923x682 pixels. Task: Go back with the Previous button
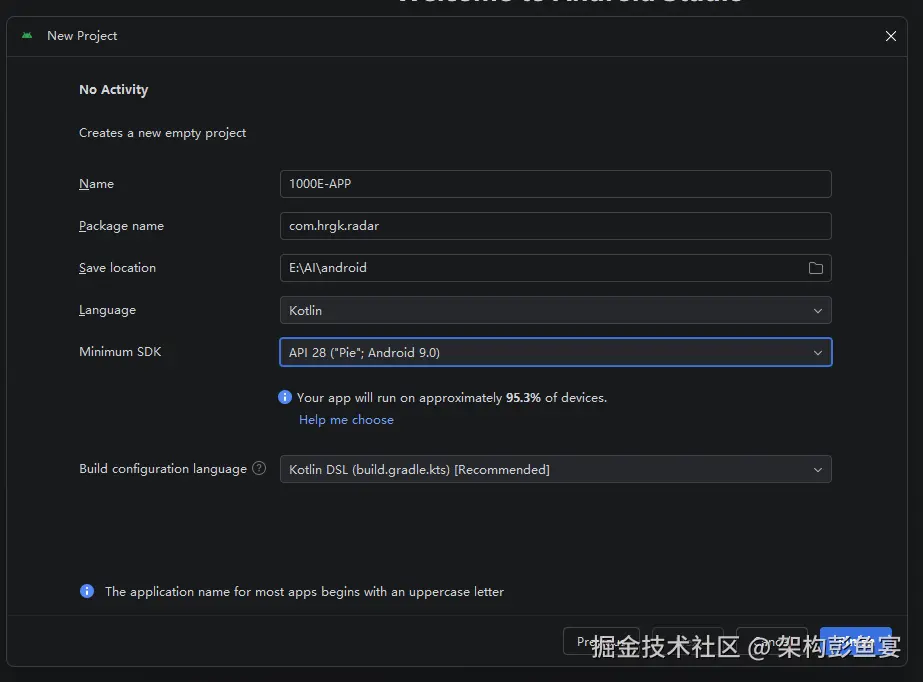601,641
